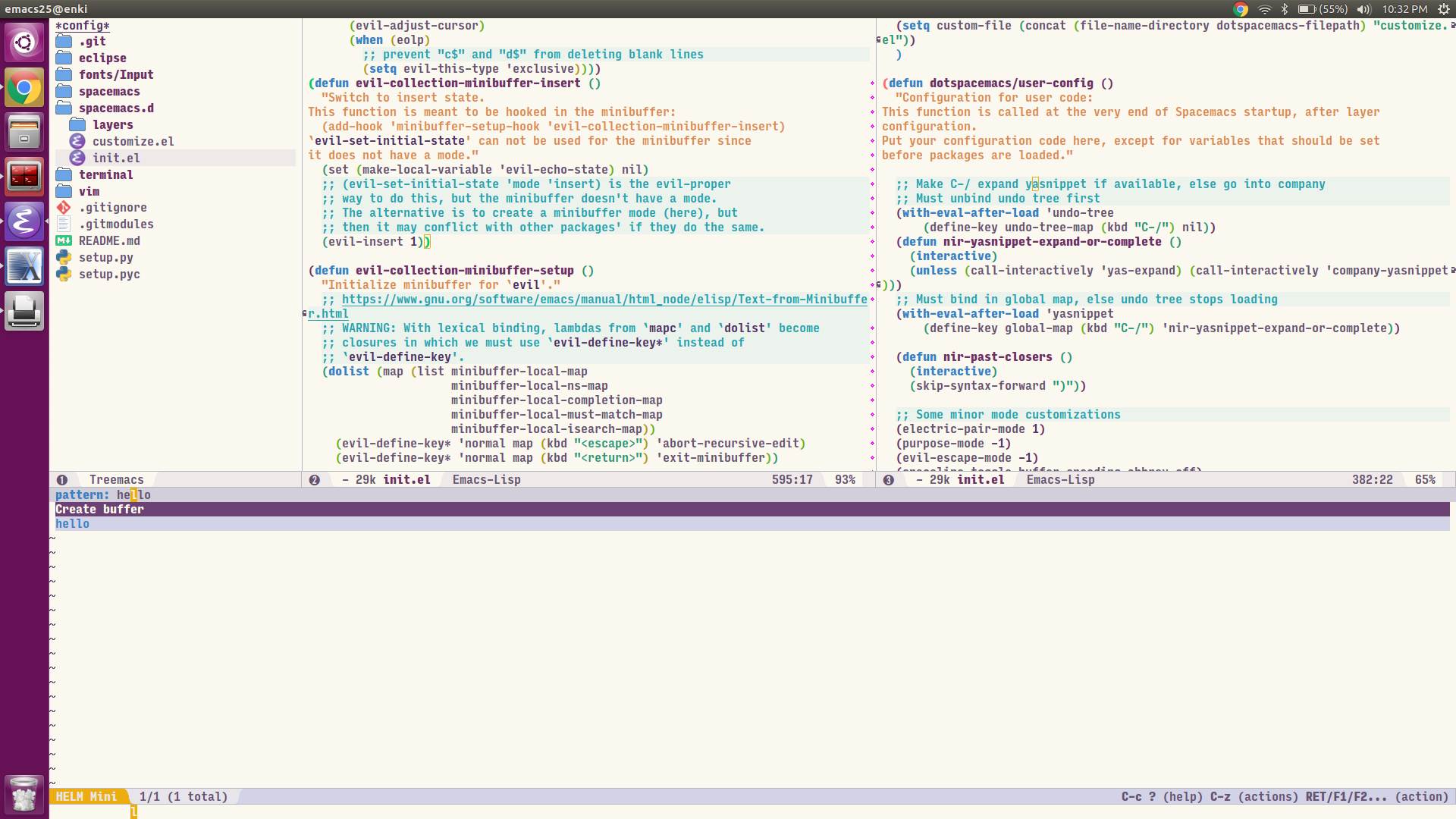Open Emacs from the Ubuntu dock

coord(25,221)
